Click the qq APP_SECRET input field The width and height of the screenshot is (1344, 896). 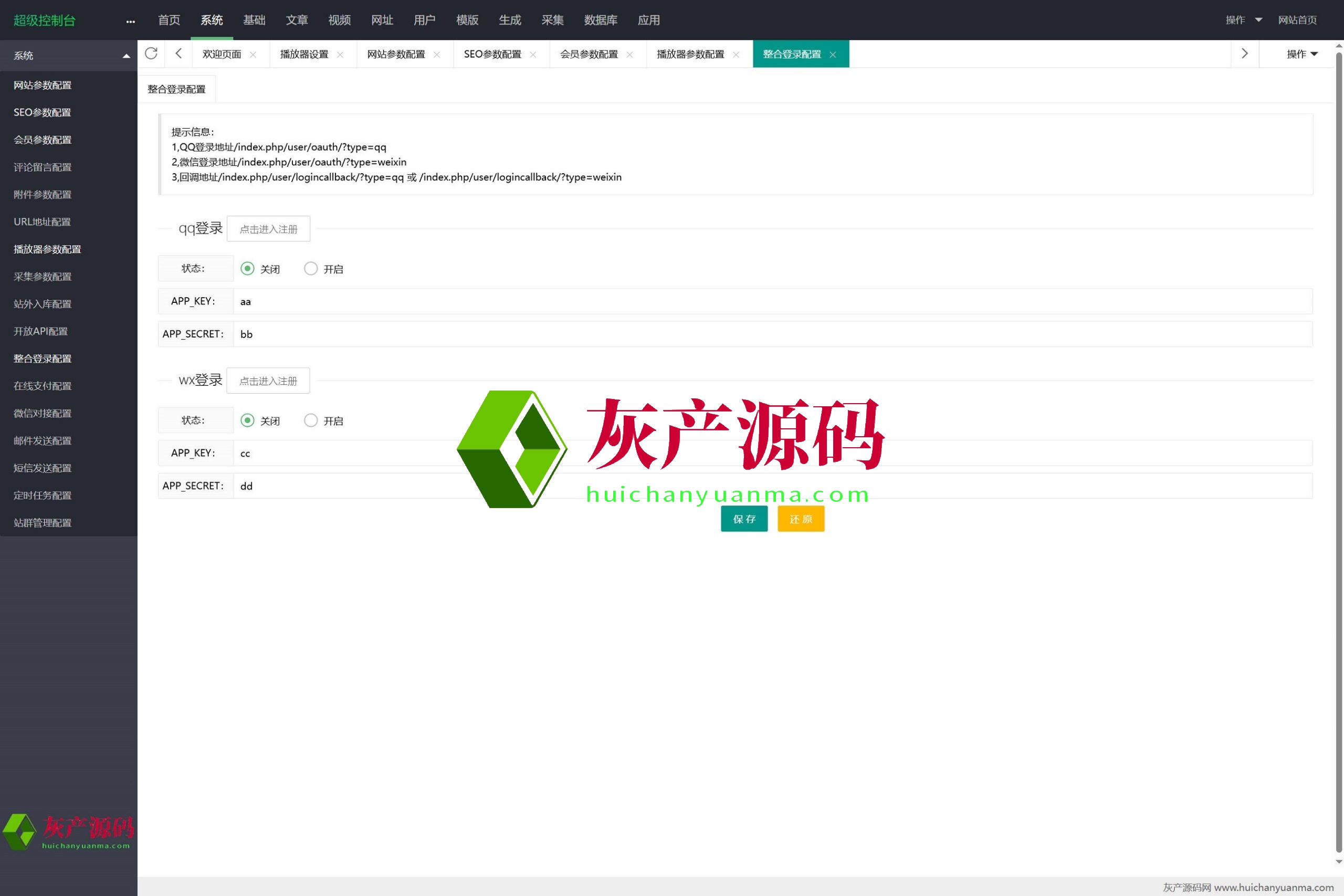pyautogui.click(x=771, y=334)
